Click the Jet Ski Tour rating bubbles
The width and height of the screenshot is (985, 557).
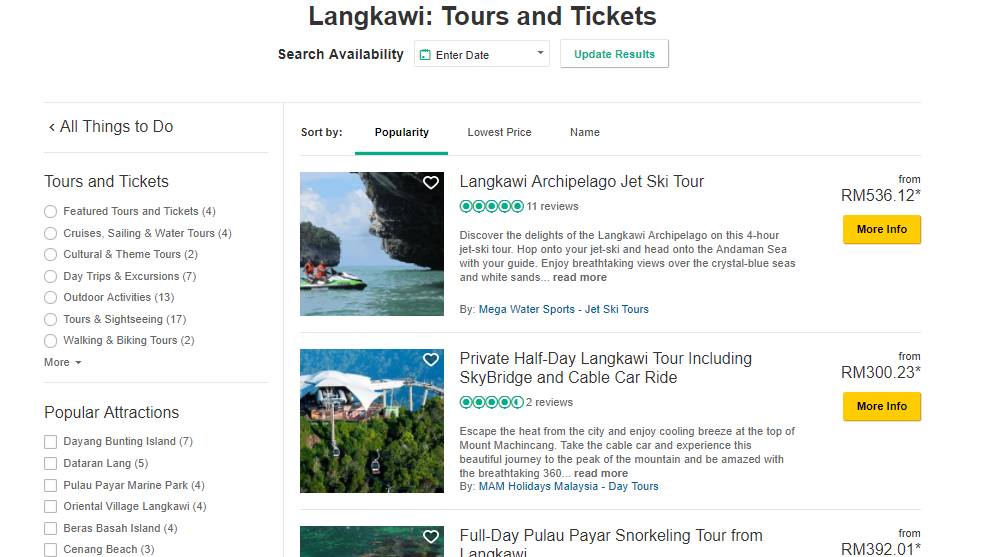coord(491,206)
